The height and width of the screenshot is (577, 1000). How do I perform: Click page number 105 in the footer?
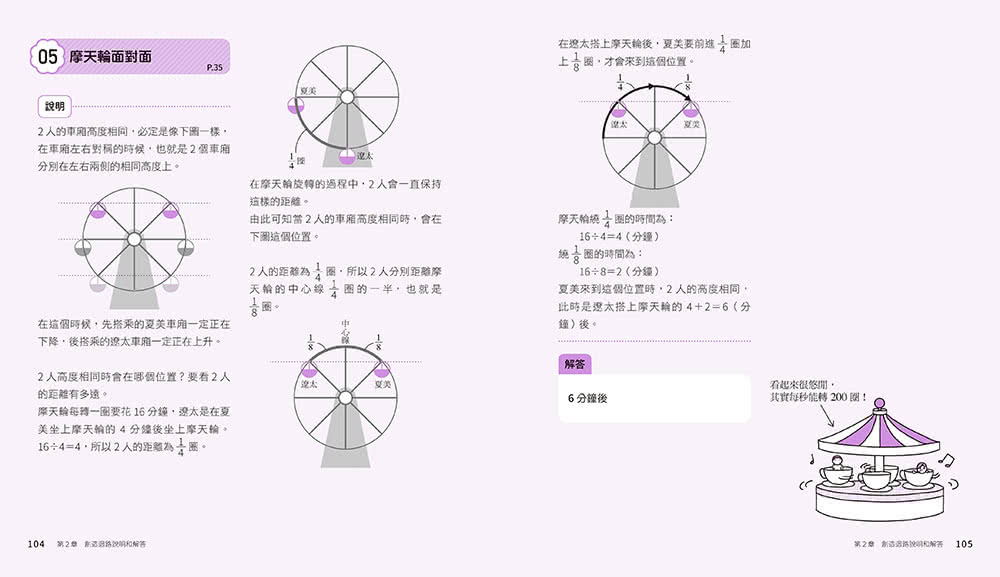964,544
